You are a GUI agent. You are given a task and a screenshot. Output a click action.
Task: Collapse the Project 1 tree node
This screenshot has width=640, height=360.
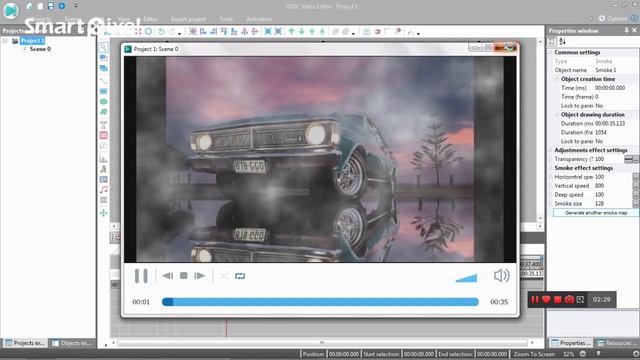[5, 40]
